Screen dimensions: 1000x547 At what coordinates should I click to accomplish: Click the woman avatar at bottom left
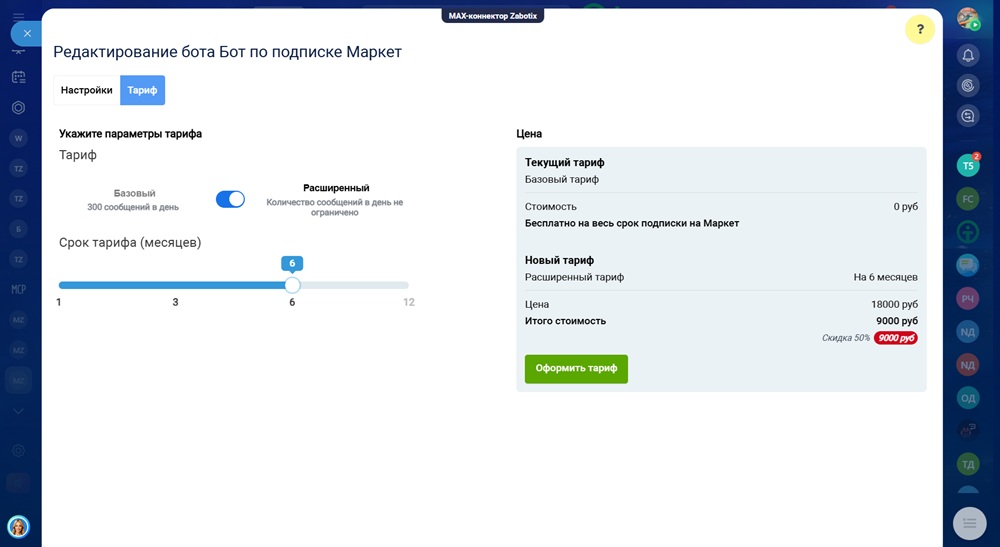tap(18, 527)
